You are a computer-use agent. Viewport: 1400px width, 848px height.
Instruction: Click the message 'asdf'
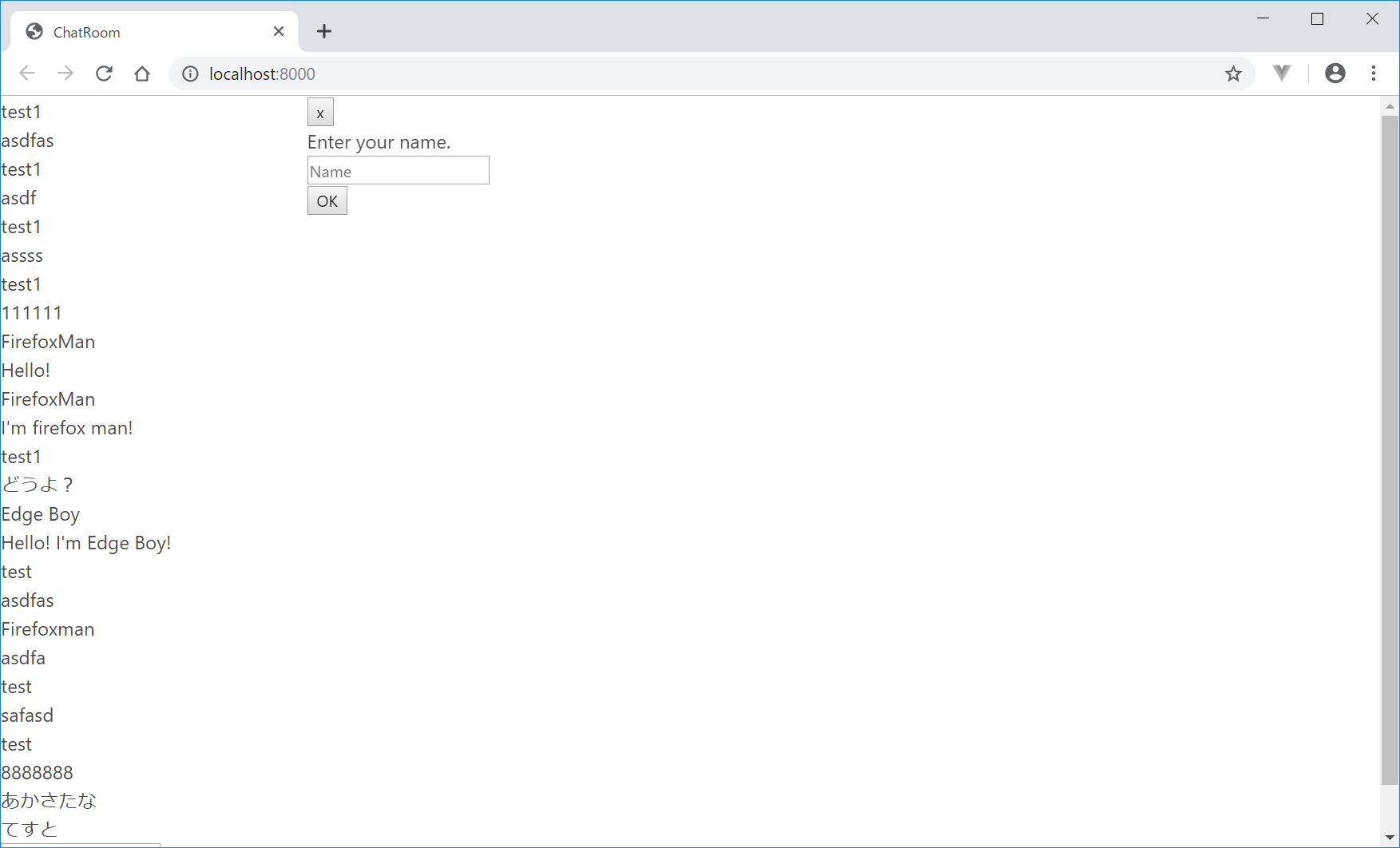(18, 198)
